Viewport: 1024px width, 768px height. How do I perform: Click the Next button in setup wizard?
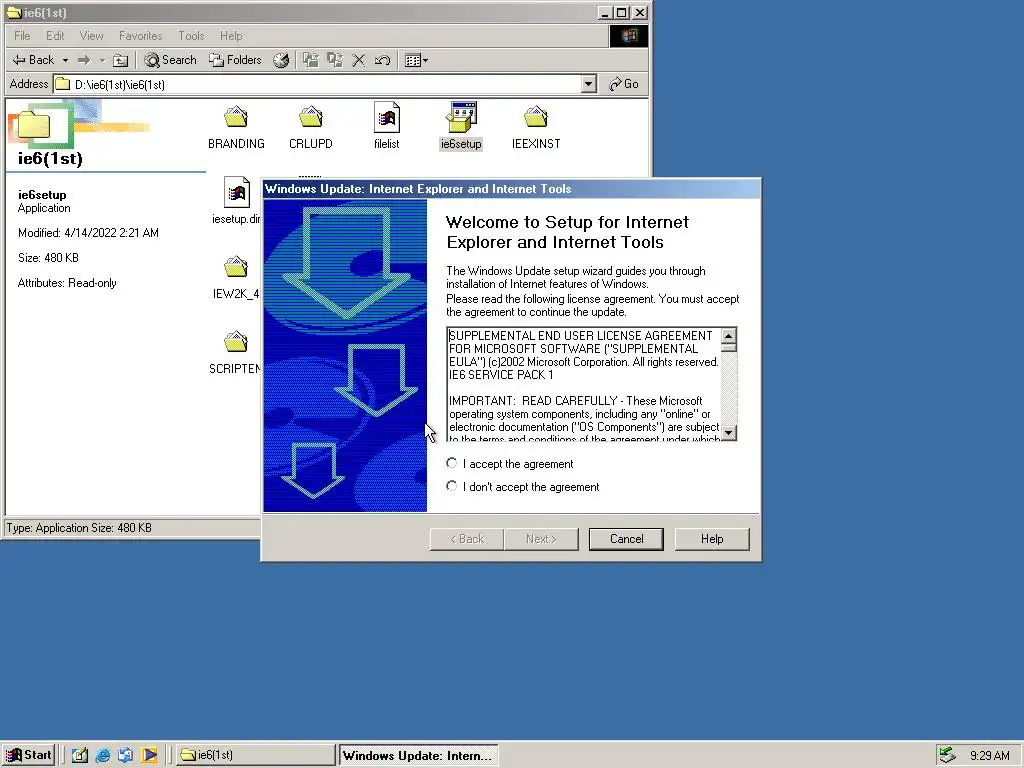point(541,539)
